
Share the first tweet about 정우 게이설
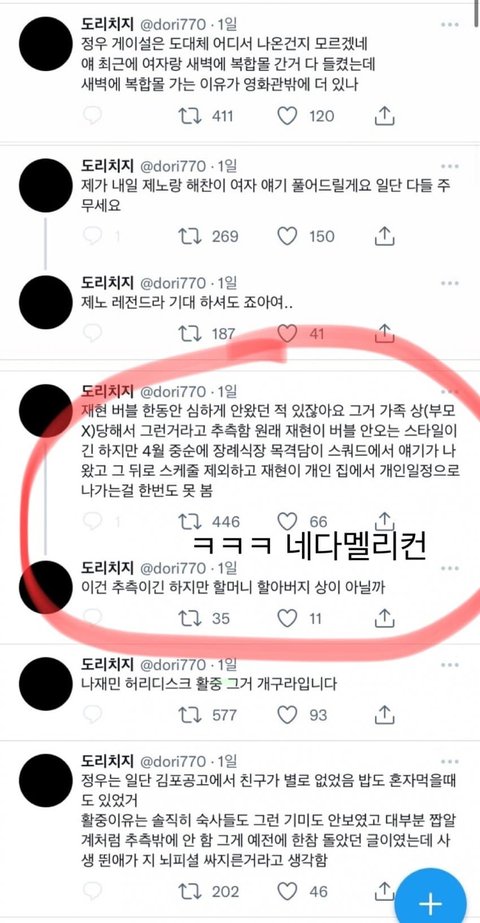tap(384, 116)
